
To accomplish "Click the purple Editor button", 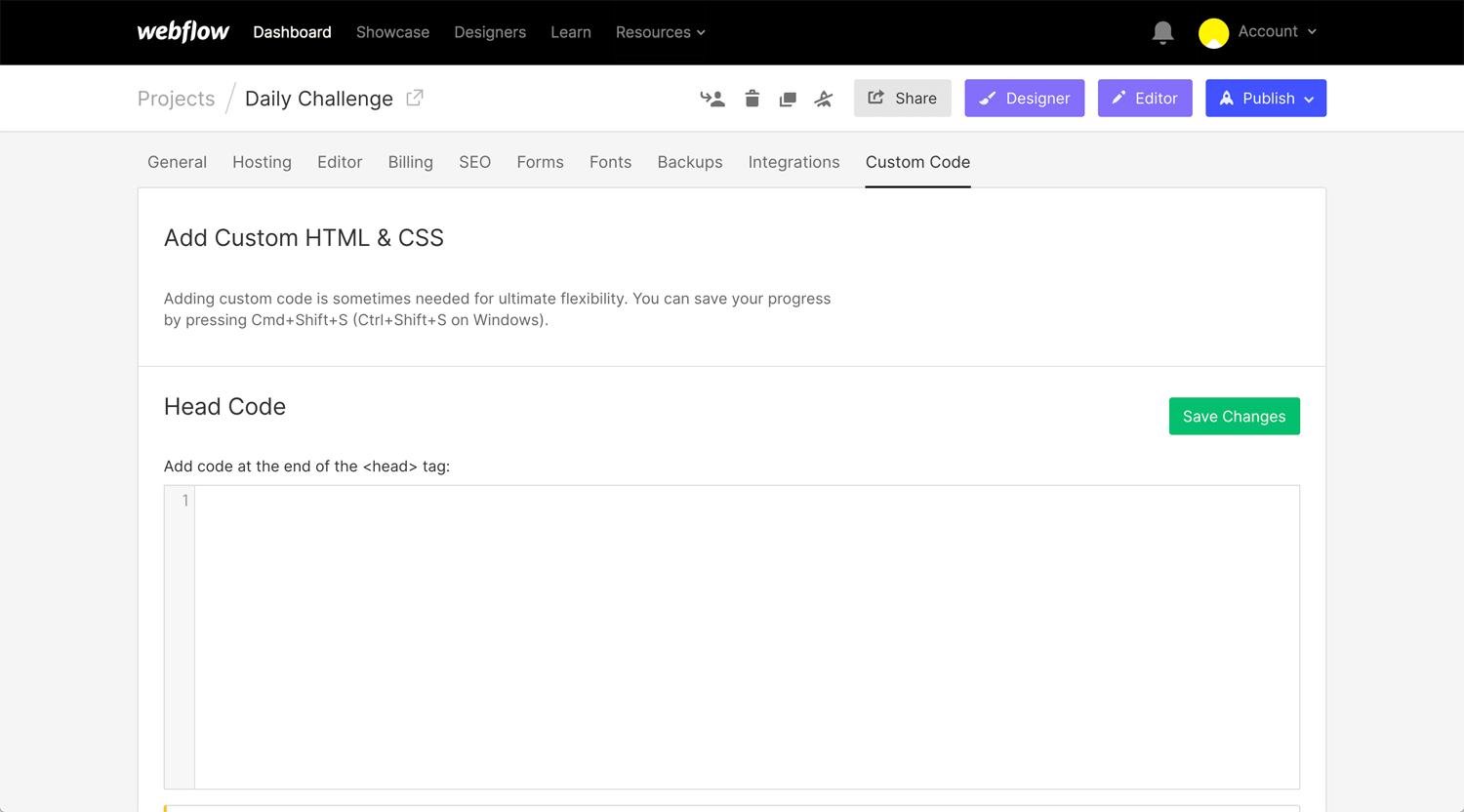I will 1145,98.
